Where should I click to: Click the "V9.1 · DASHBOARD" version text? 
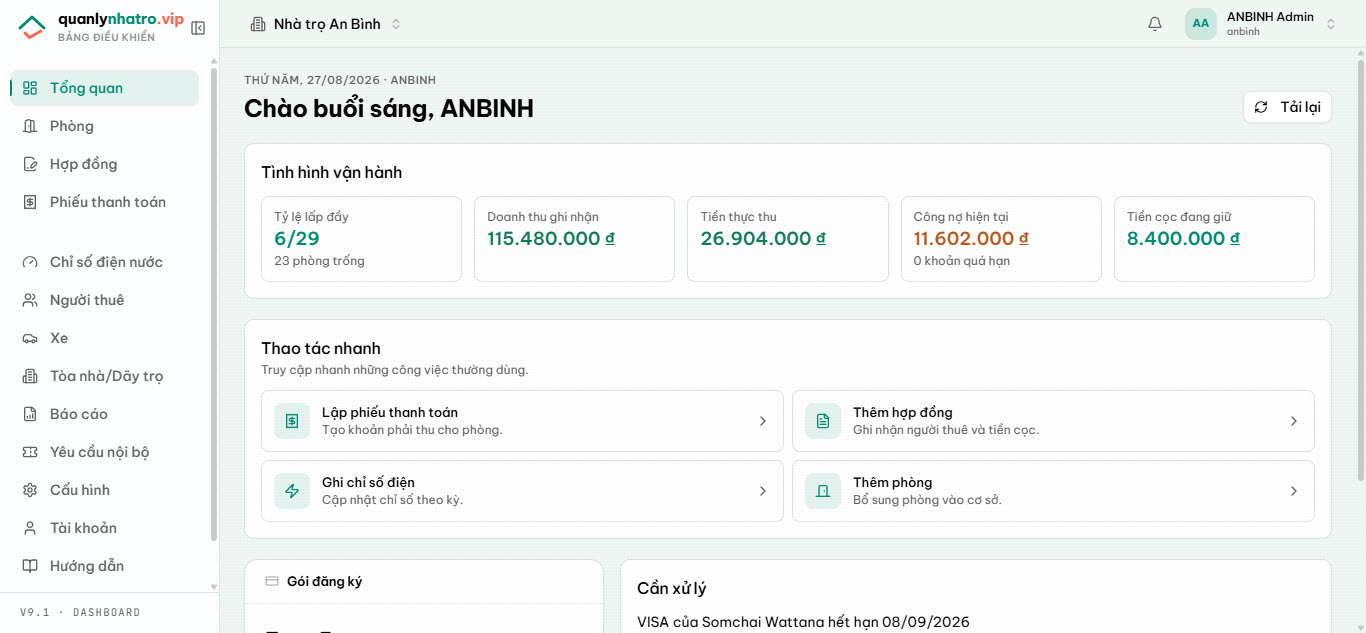pos(80,612)
